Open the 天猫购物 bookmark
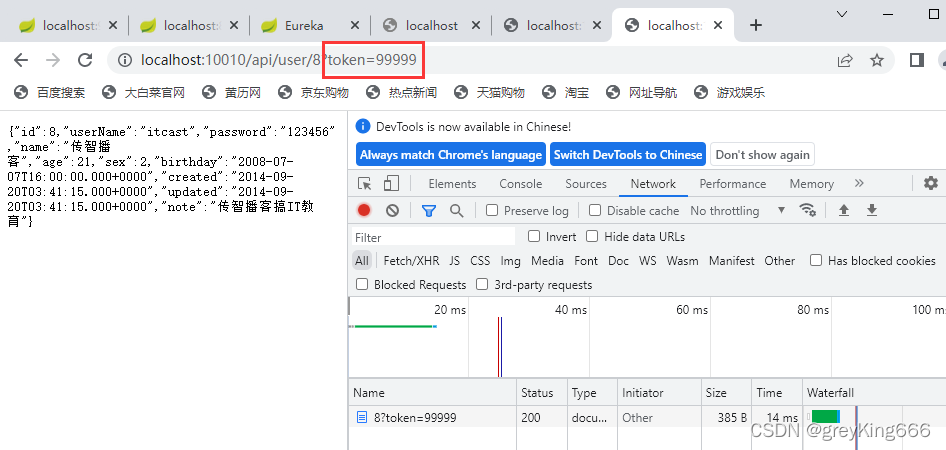The image size is (946, 450). coord(489,92)
